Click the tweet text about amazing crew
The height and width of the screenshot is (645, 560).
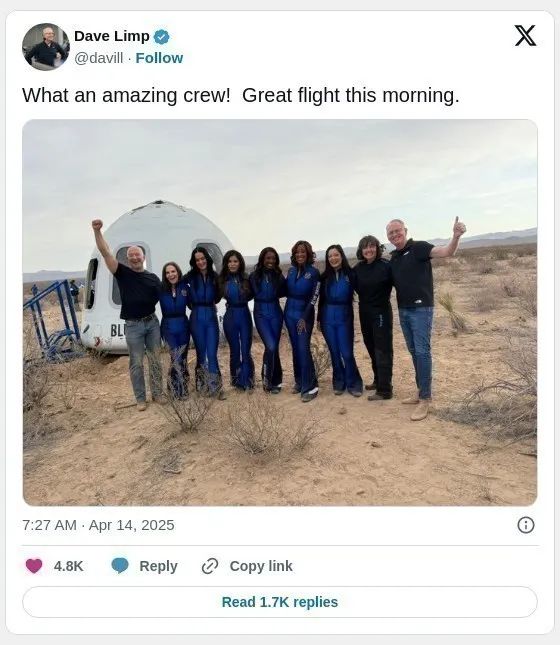pos(241,95)
